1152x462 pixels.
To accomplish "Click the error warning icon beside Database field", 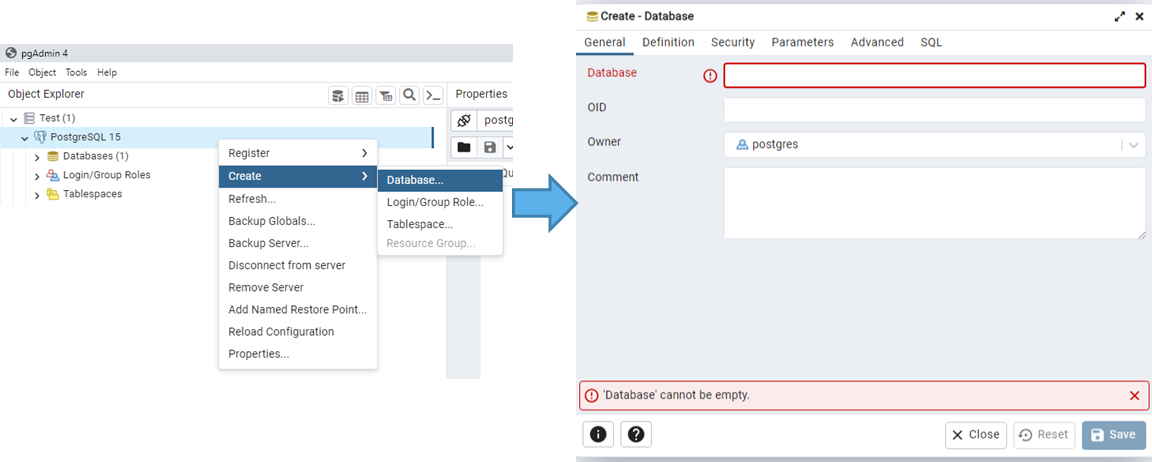I will 710,75.
